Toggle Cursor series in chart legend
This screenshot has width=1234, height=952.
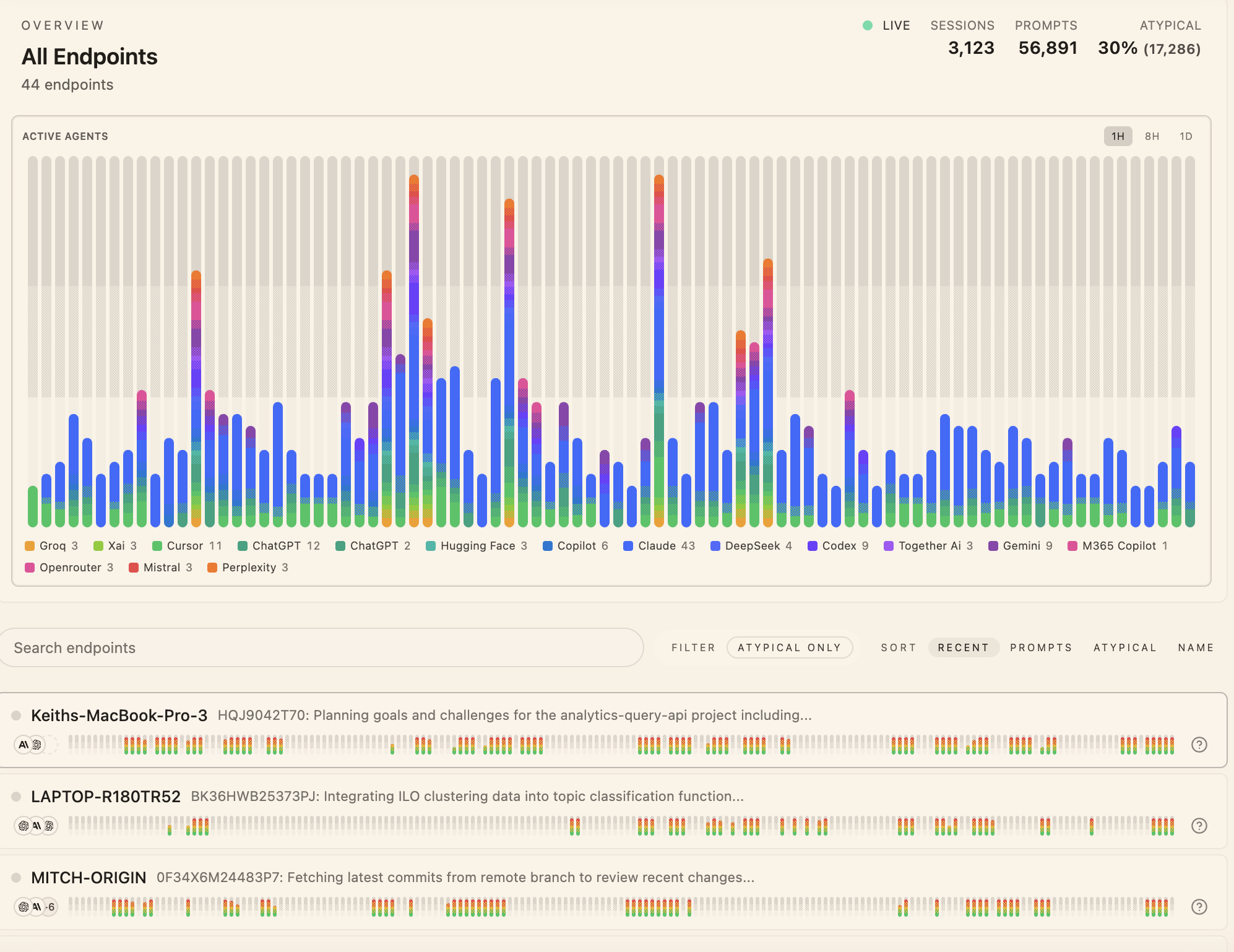[x=186, y=546]
